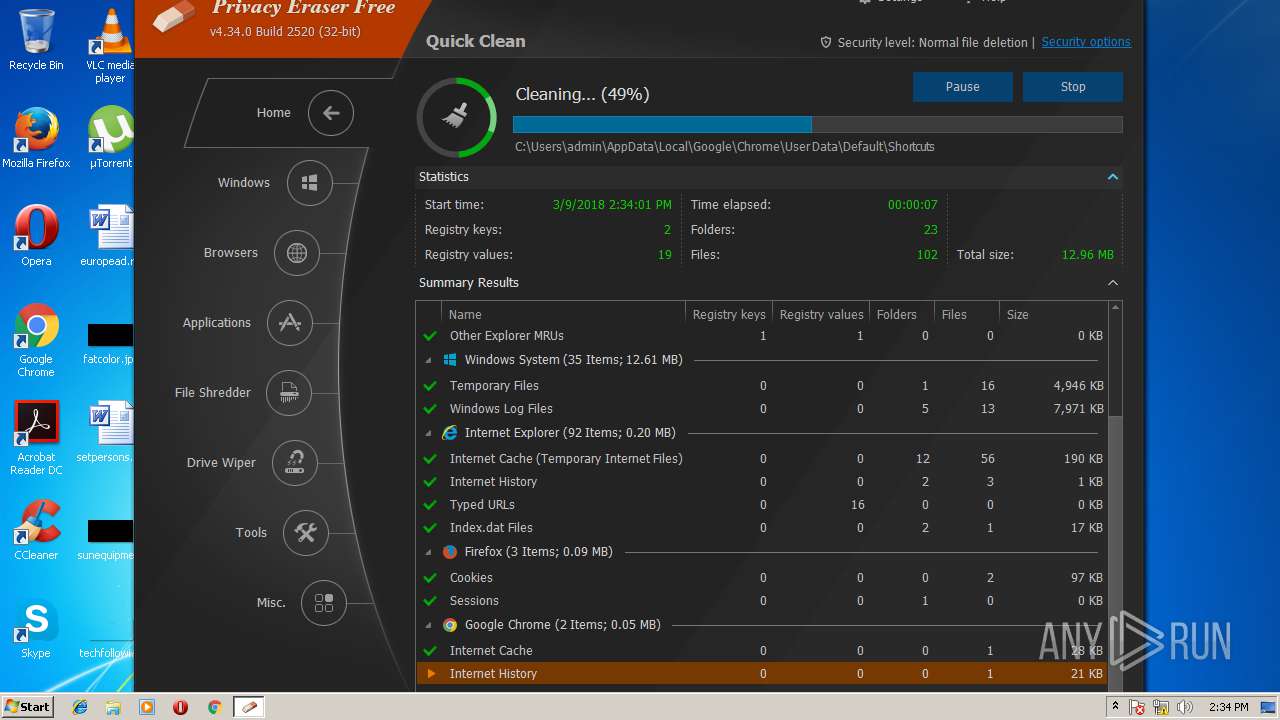The width and height of the screenshot is (1280, 720).
Task: Select the File Shredder menu label
Action: pos(213,393)
